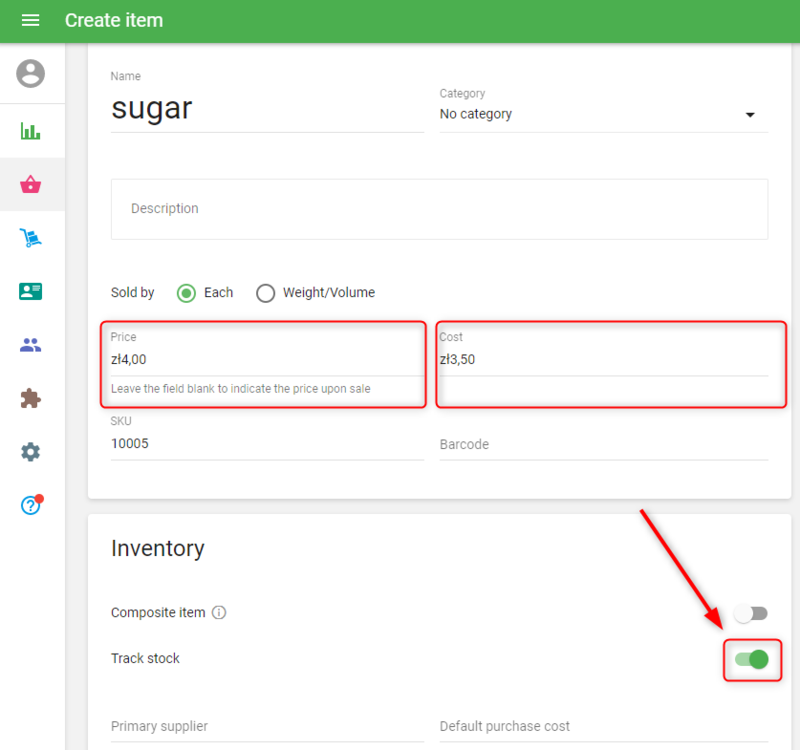Show Composite item info tooltip icon
Viewport: 800px width, 750px height.
219,613
